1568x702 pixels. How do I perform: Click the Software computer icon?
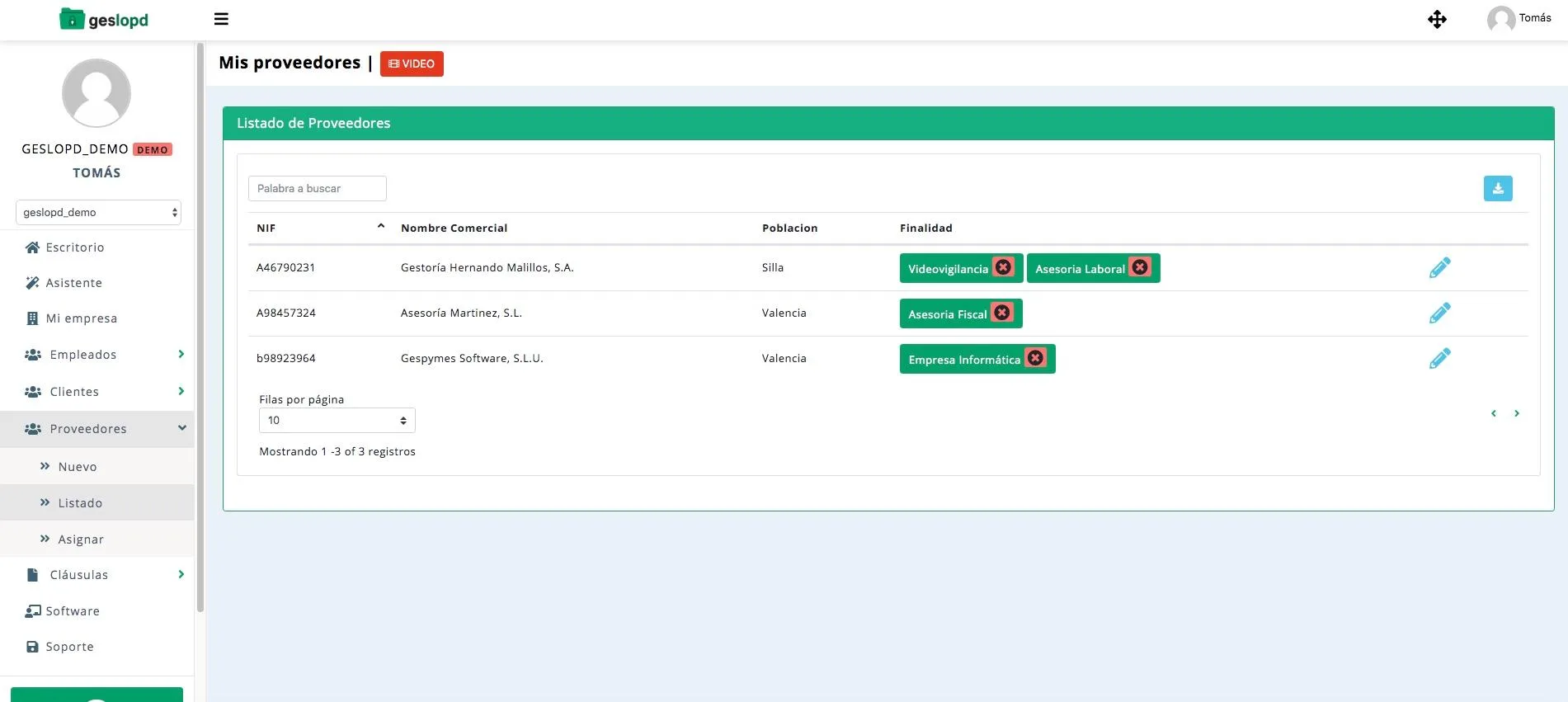pyautogui.click(x=33, y=611)
